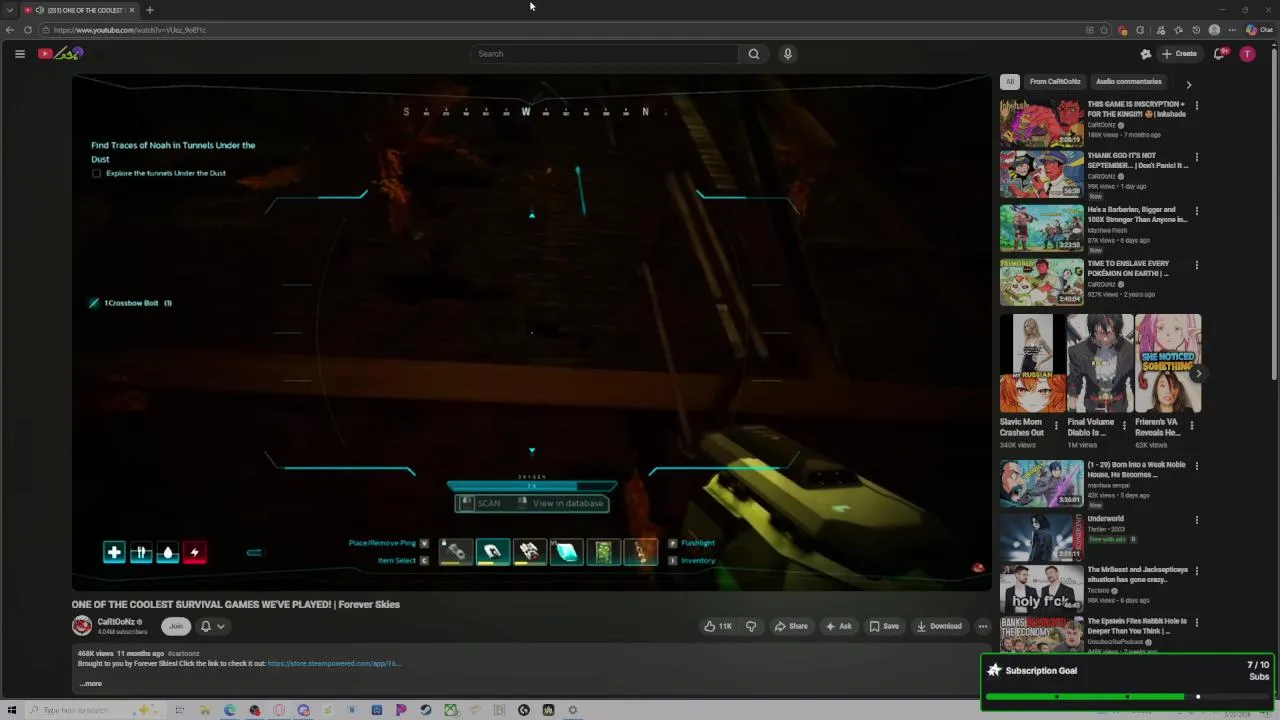Screen dimensions: 1280x720
Task: Open 'MrBeast and Jacksepticeye situation' video title
Action: click(x=1137, y=575)
